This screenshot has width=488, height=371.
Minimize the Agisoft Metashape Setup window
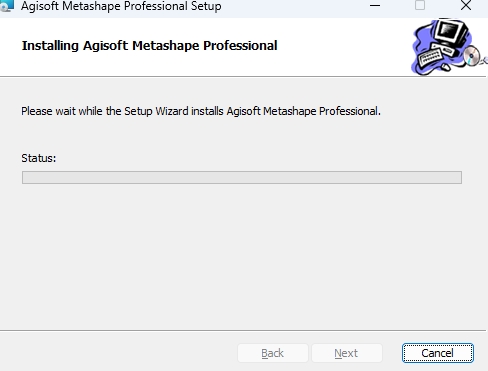point(375,6)
